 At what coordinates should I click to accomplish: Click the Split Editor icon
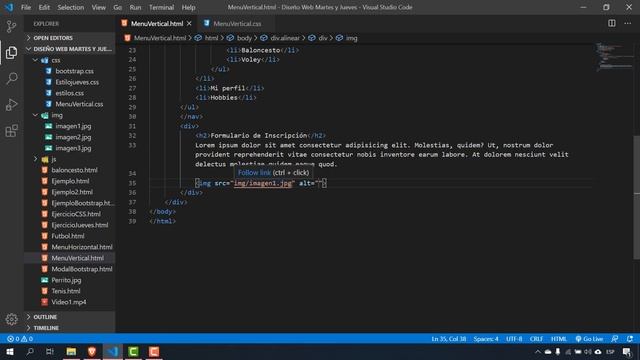click(x=611, y=23)
